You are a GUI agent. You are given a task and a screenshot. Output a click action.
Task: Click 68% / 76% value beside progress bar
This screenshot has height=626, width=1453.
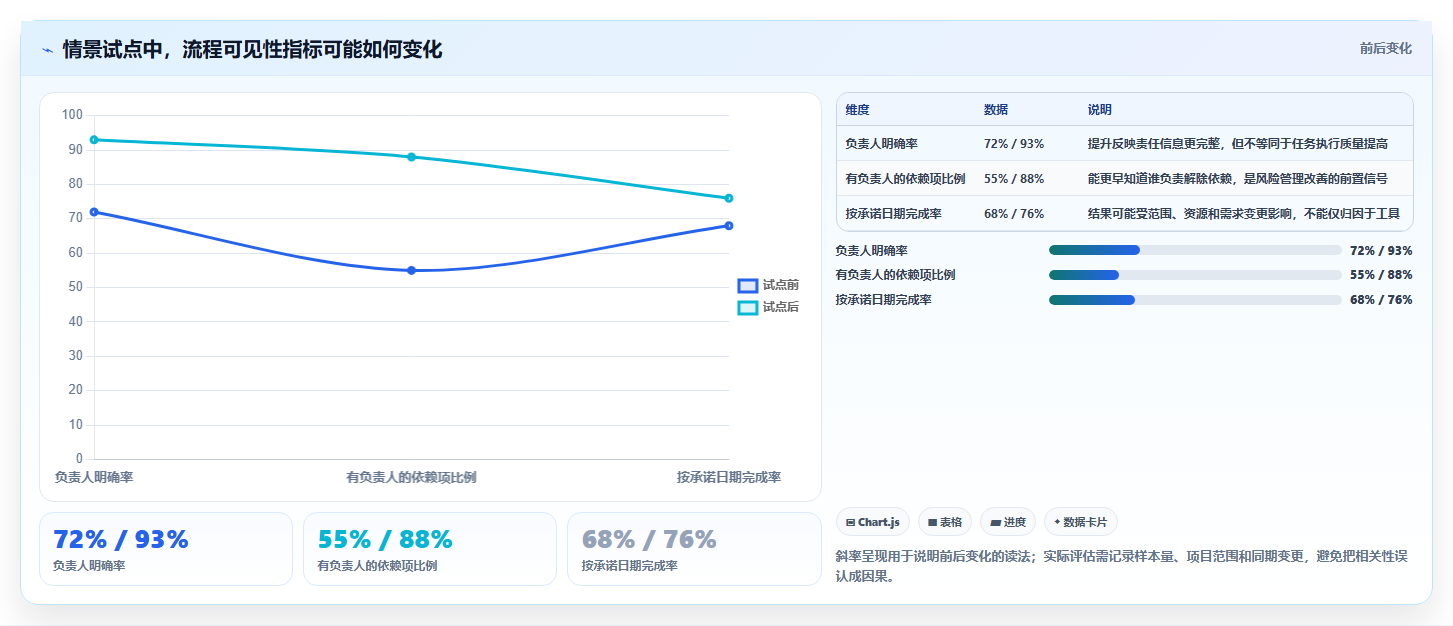(x=1381, y=300)
